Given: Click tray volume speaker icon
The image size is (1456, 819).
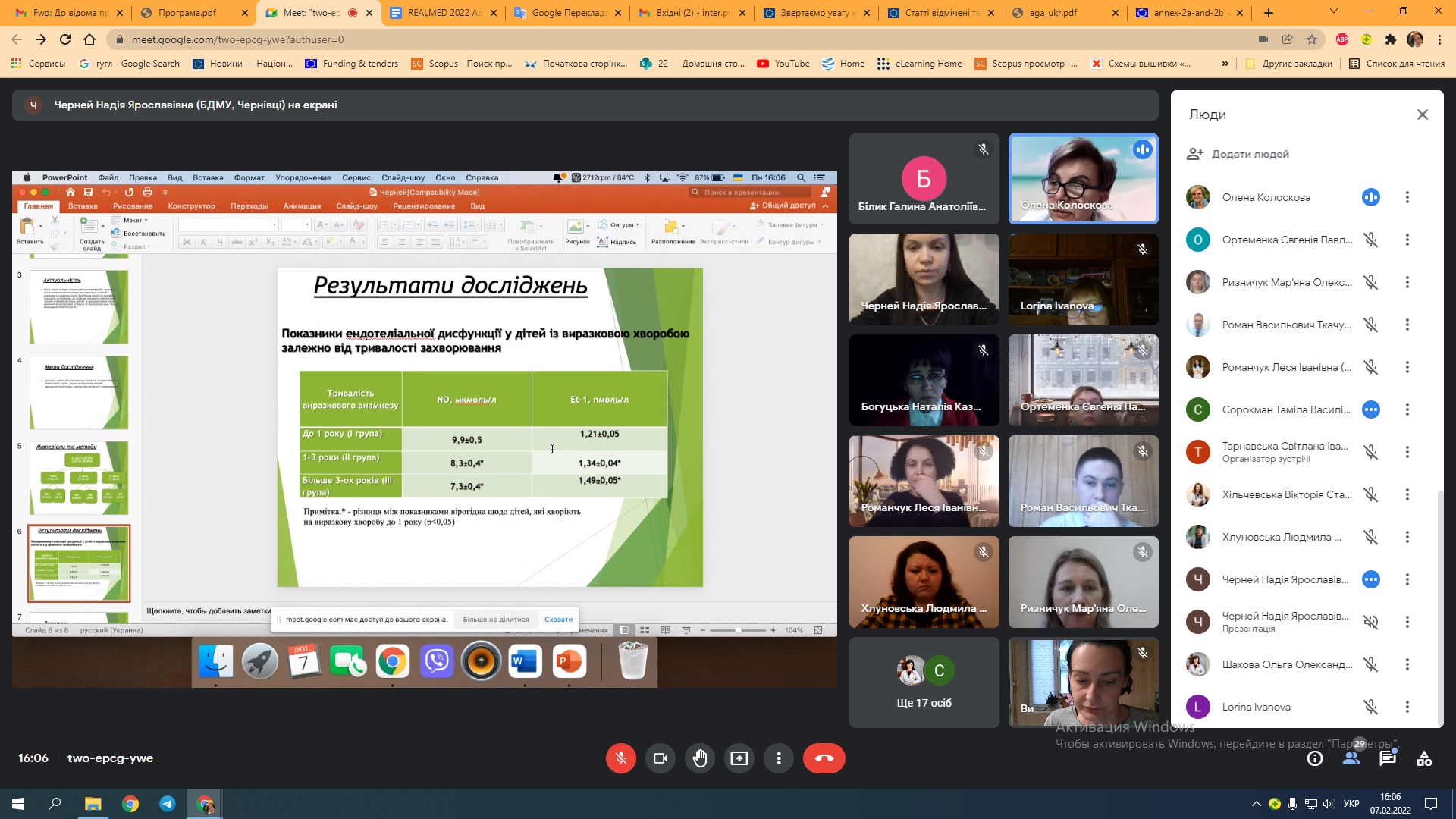Looking at the screenshot, I should click(x=1328, y=804).
